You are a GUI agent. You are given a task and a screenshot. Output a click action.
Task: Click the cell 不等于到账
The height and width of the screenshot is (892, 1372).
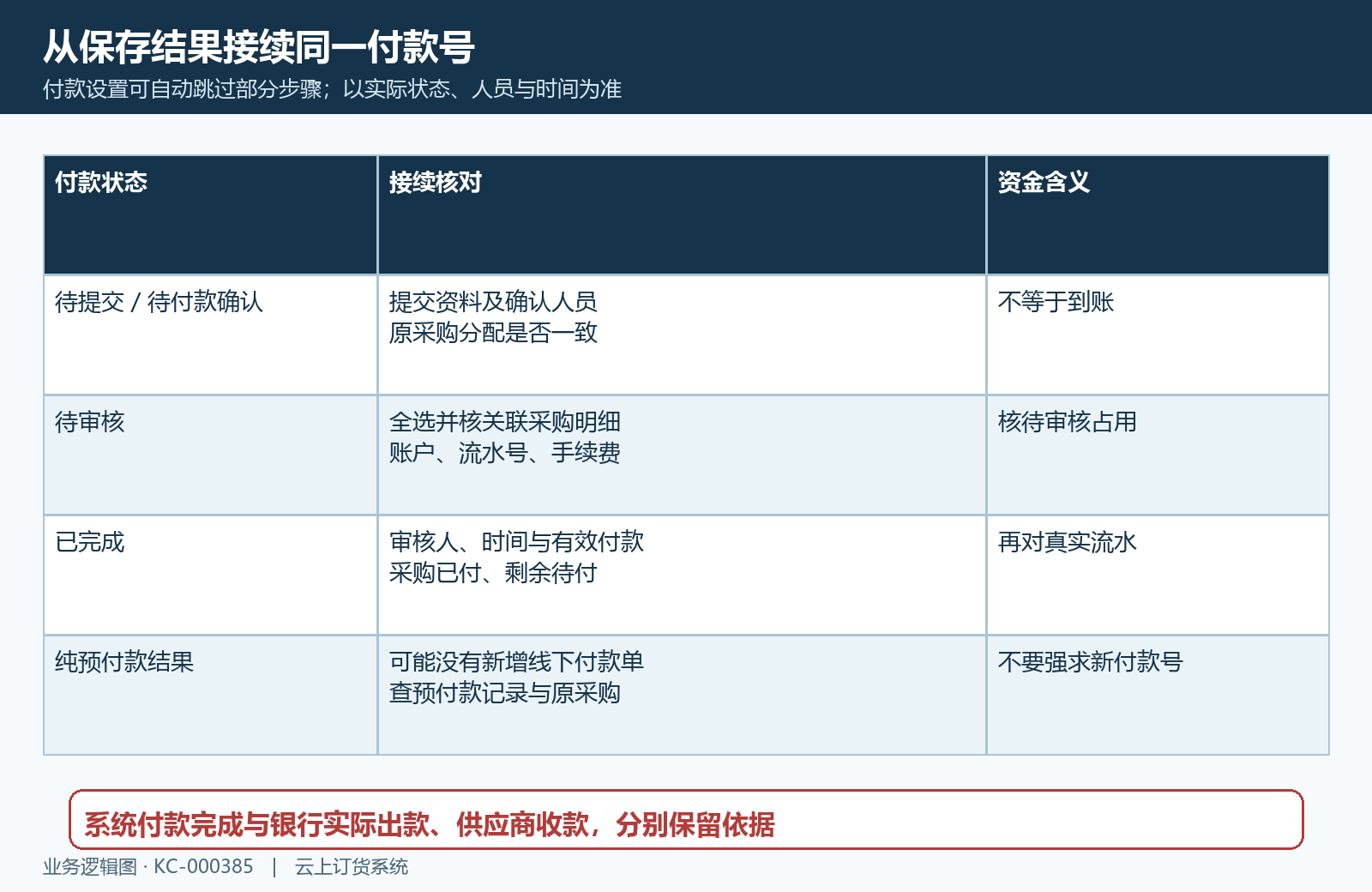coord(1158,334)
